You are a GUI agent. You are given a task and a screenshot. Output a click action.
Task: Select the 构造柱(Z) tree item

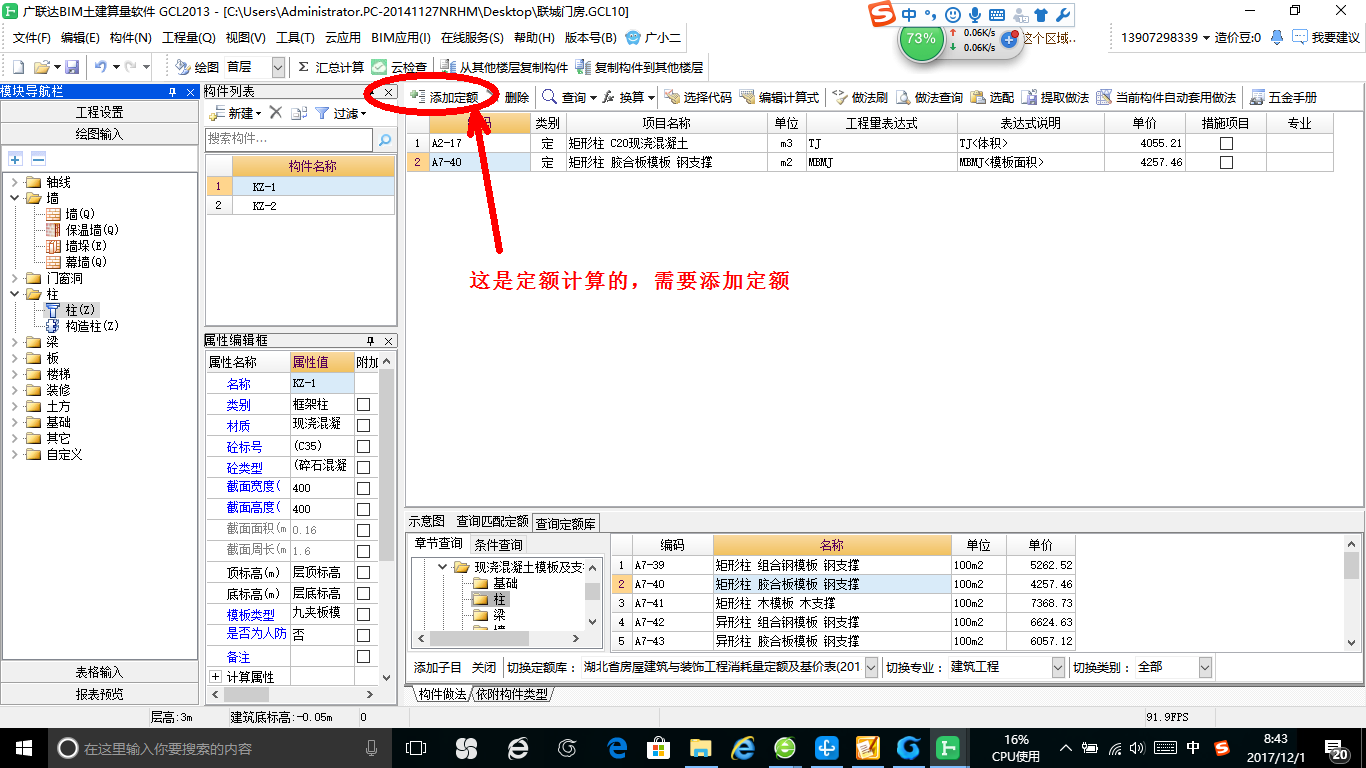pyautogui.click(x=92, y=326)
